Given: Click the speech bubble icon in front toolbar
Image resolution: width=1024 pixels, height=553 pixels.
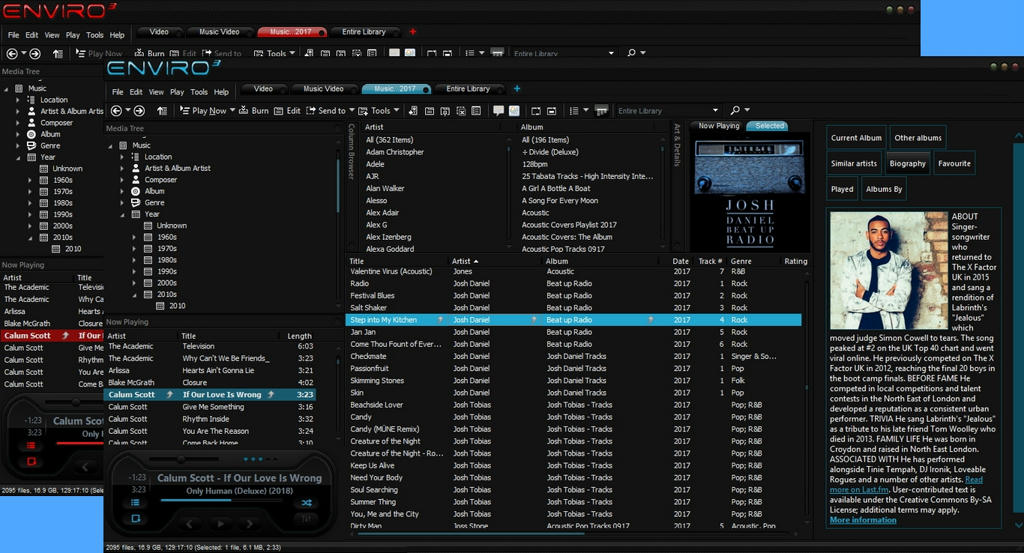Looking at the screenshot, I should pos(498,111).
